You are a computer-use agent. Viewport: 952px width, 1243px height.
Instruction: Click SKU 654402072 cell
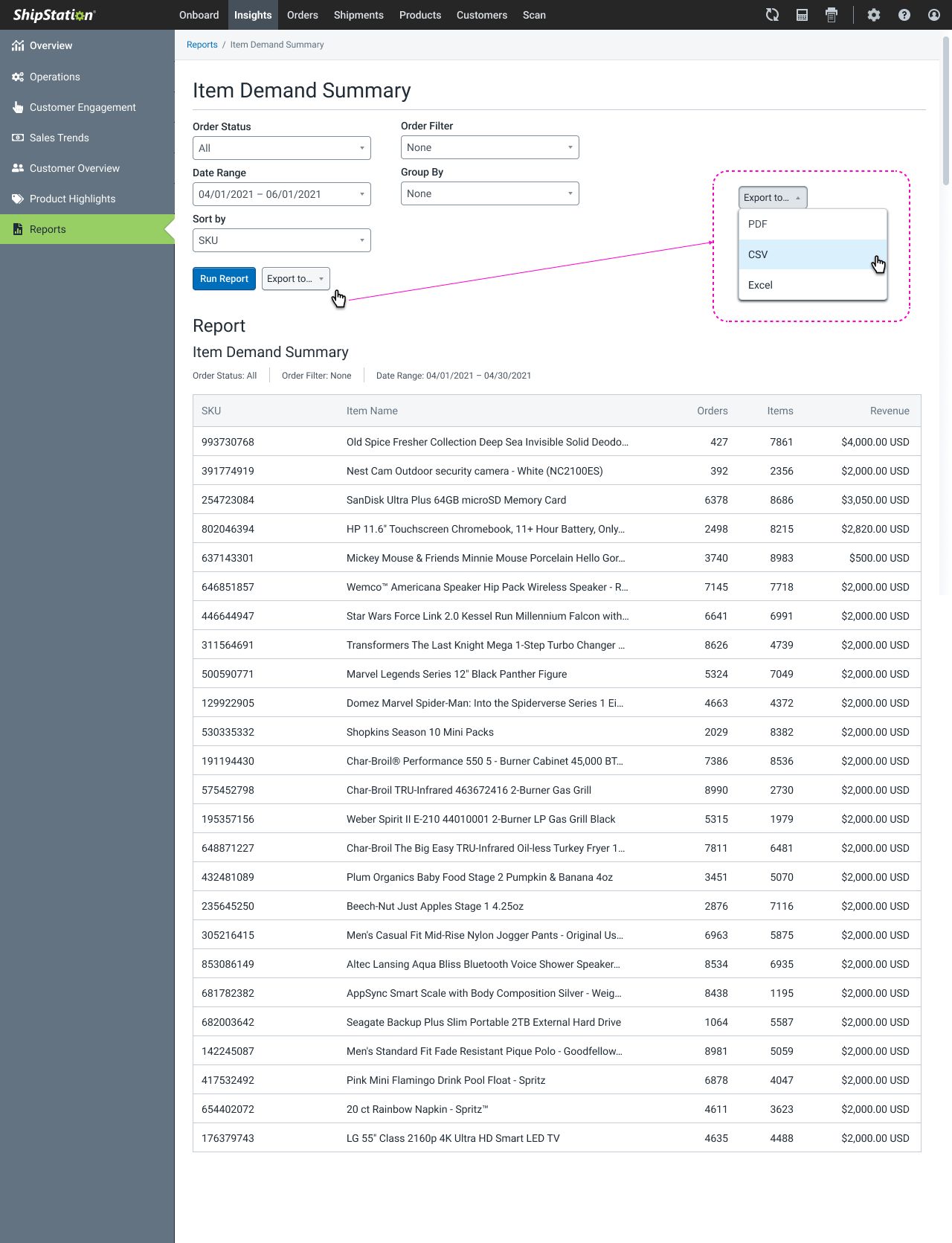[x=228, y=1109]
